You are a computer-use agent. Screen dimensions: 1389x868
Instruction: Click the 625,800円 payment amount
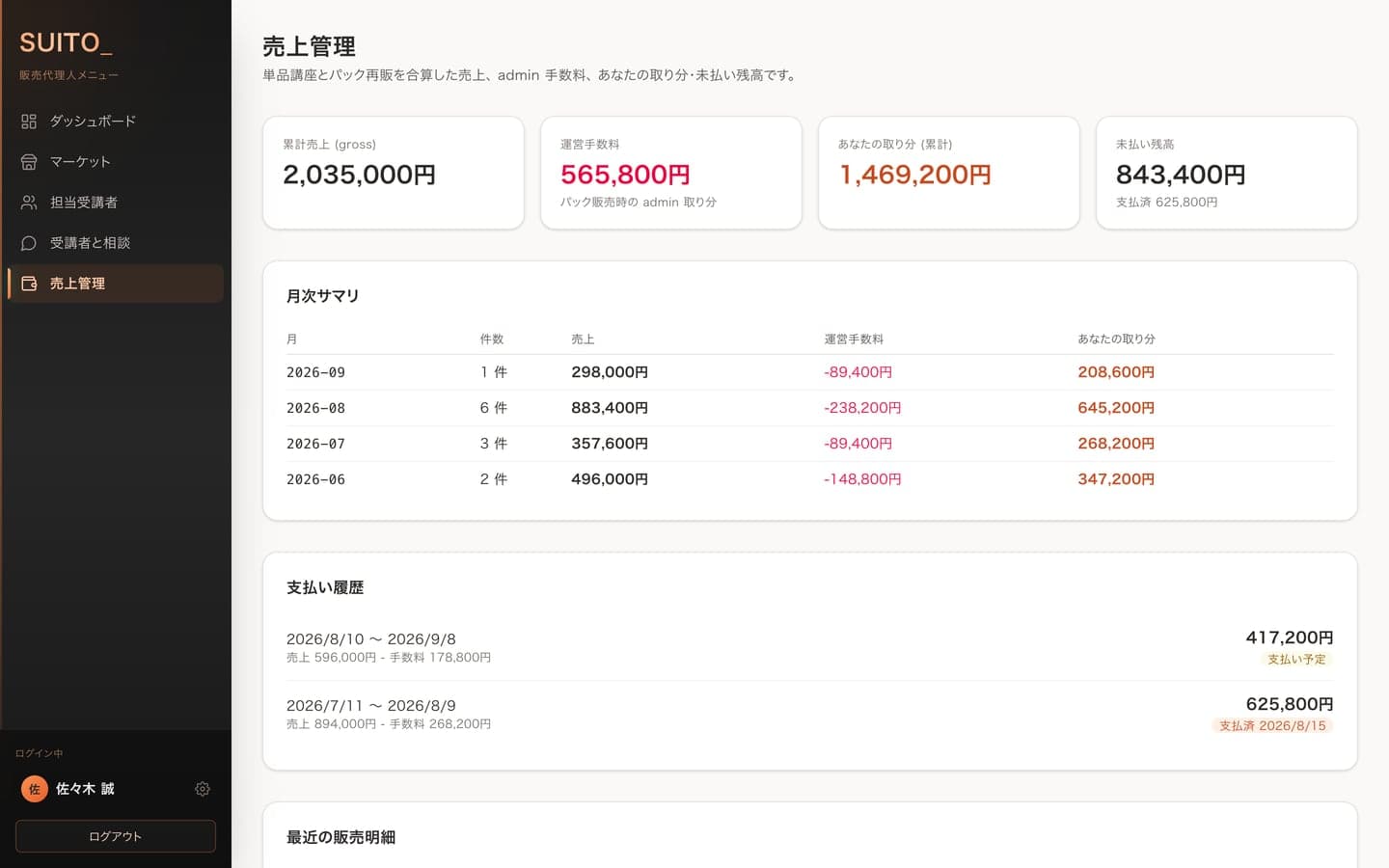1290,704
